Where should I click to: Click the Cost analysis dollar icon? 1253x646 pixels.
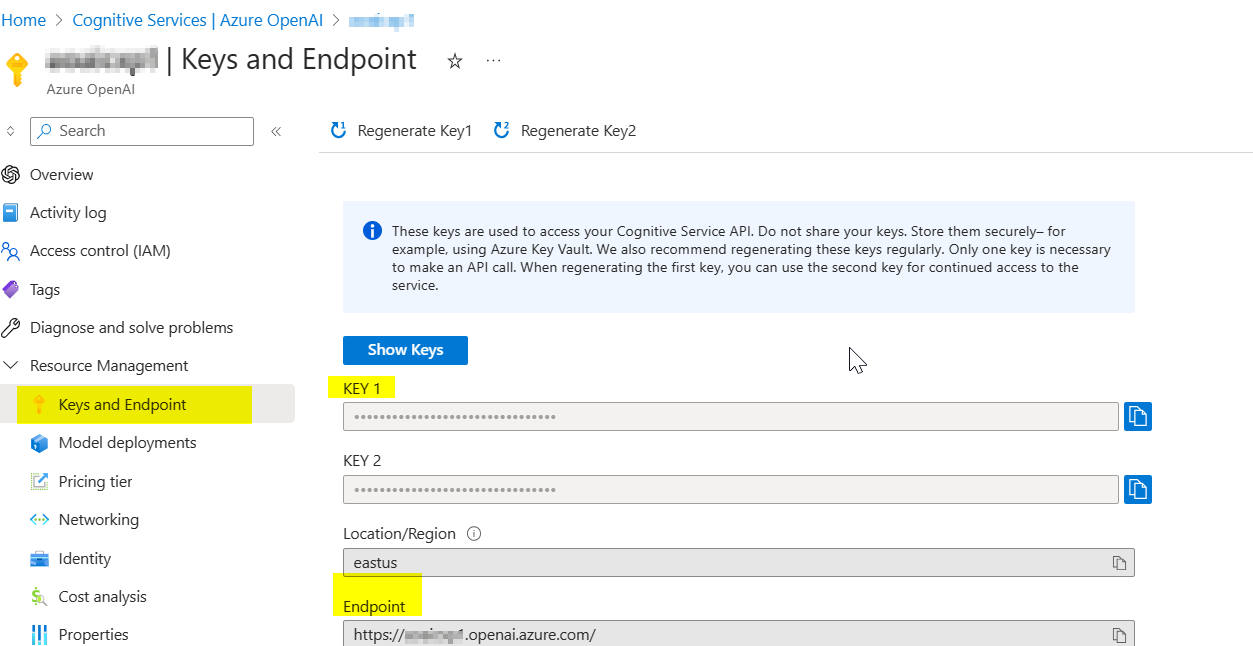pyautogui.click(x=39, y=597)
